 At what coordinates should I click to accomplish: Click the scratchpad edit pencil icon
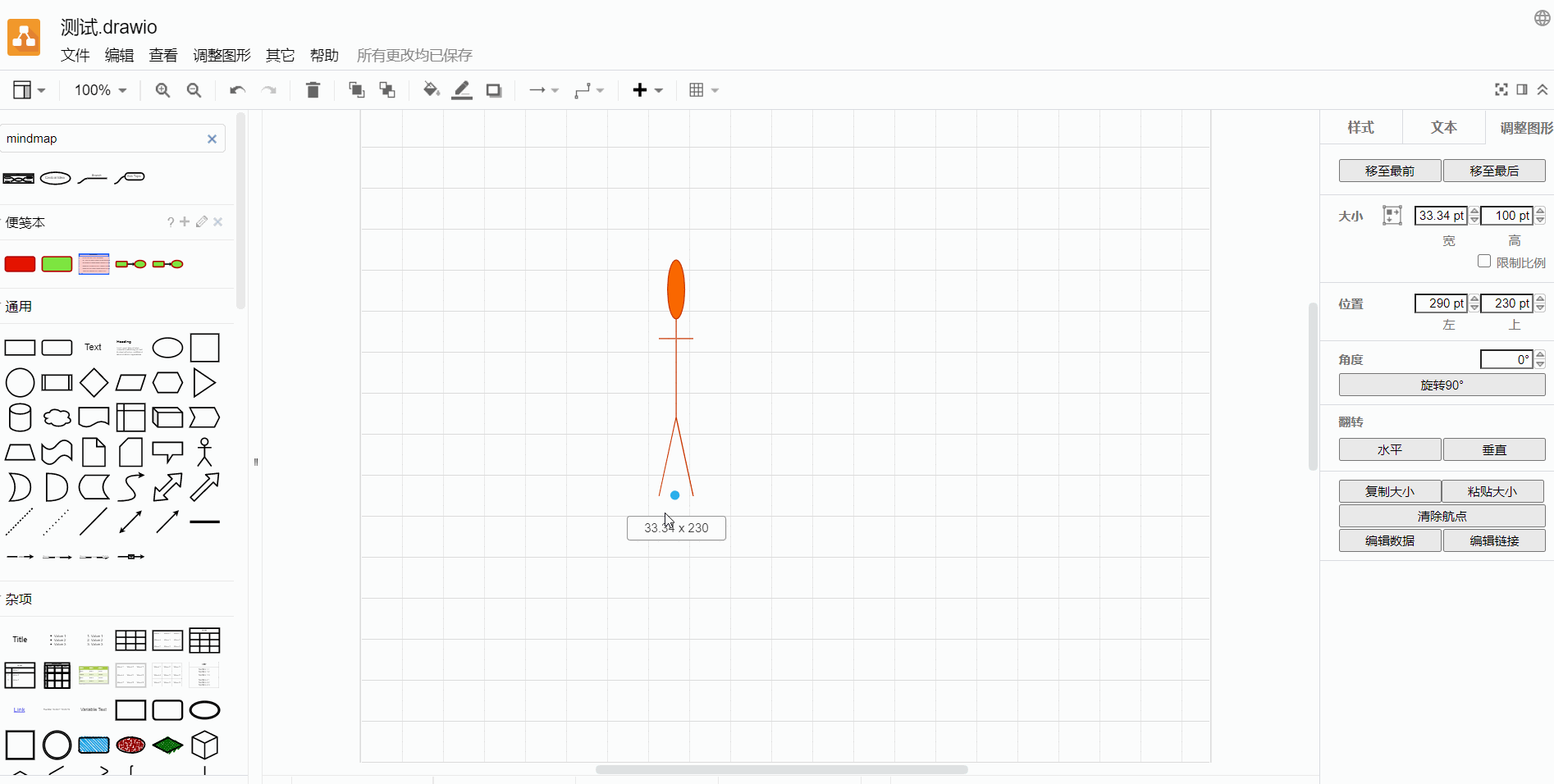[201, 221]
